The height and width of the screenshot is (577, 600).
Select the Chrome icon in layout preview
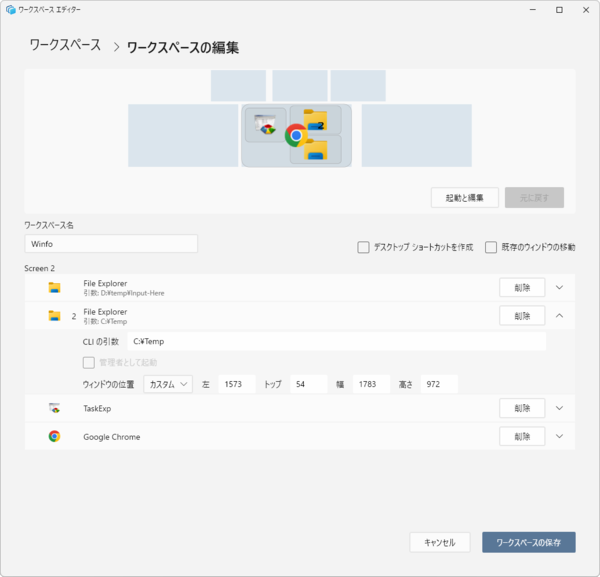[295, 135]
